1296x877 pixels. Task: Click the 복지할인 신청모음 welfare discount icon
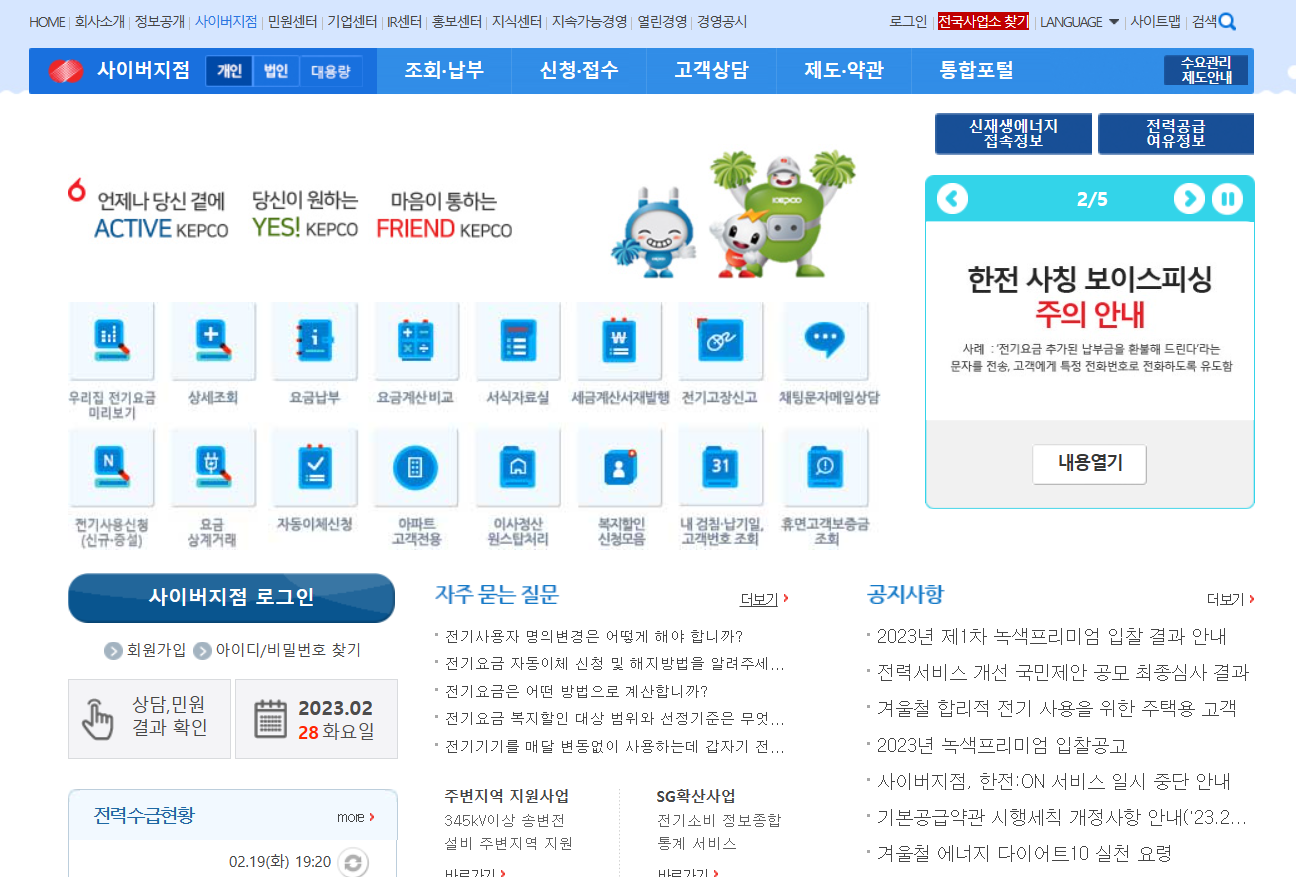click(619, 467)
